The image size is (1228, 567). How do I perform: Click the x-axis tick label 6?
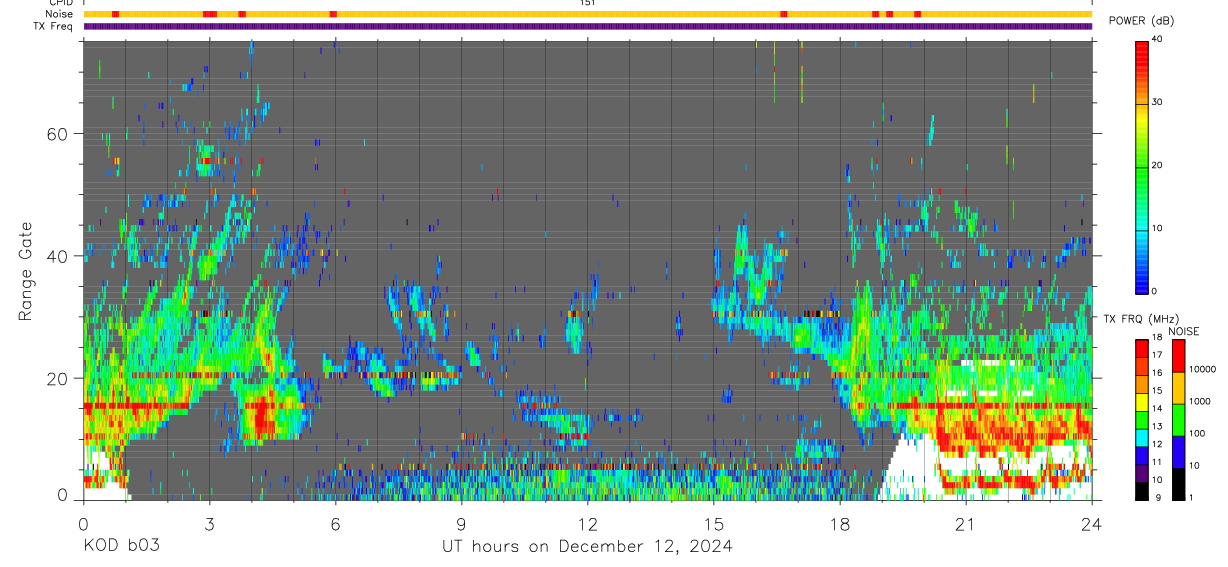(x=335, y=523)
